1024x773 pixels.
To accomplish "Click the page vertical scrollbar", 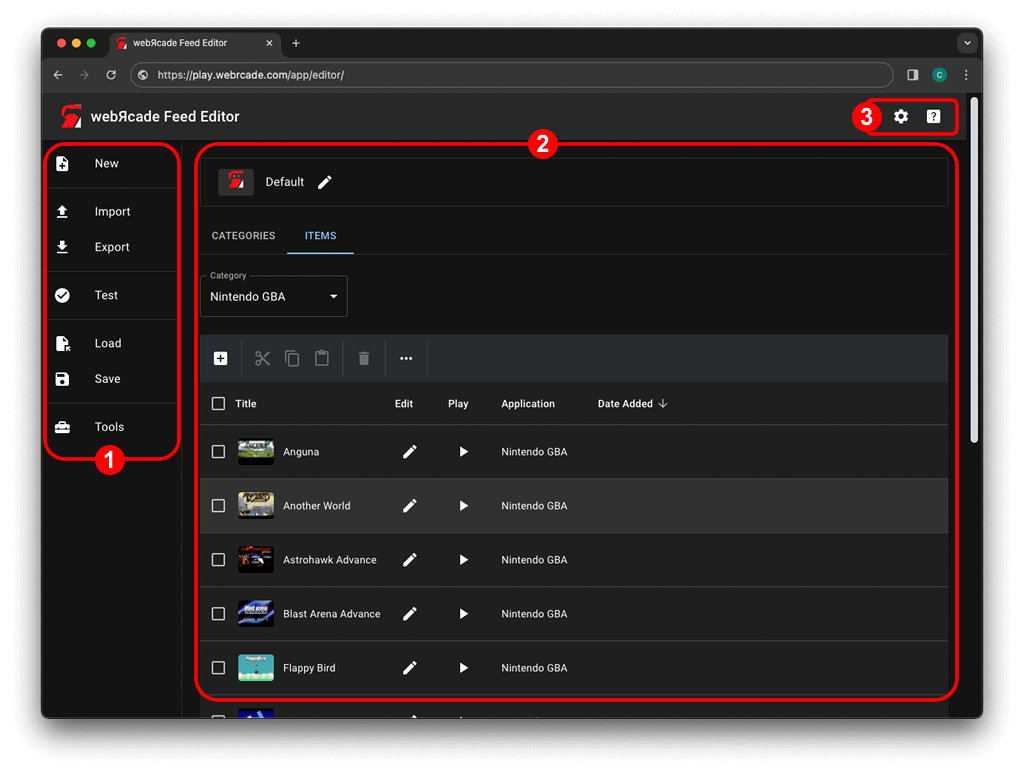I will [x=974, y=270].
